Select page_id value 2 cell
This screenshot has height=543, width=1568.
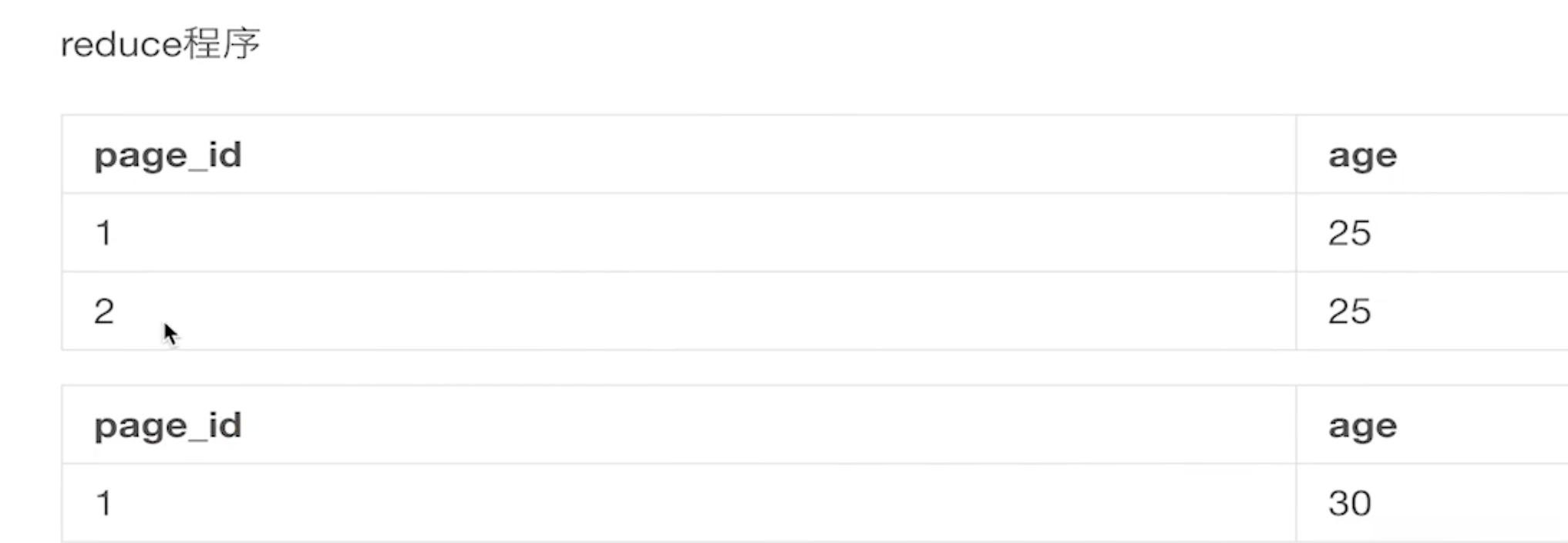point(104,312)
